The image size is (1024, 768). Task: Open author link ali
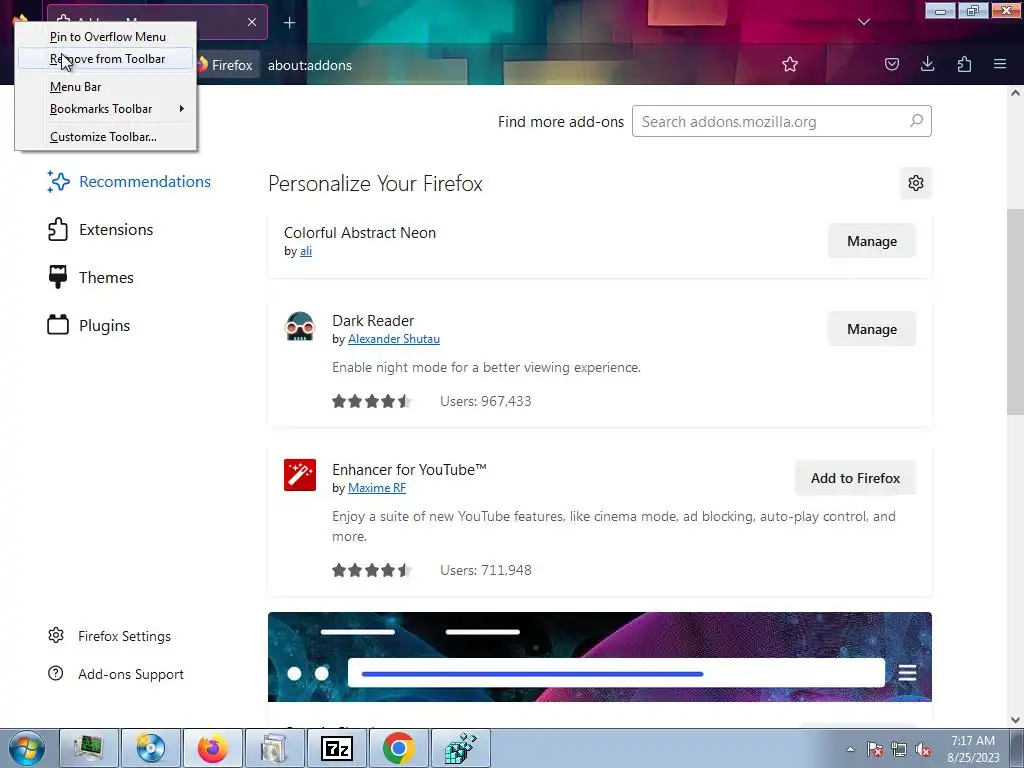pos(306,251)
